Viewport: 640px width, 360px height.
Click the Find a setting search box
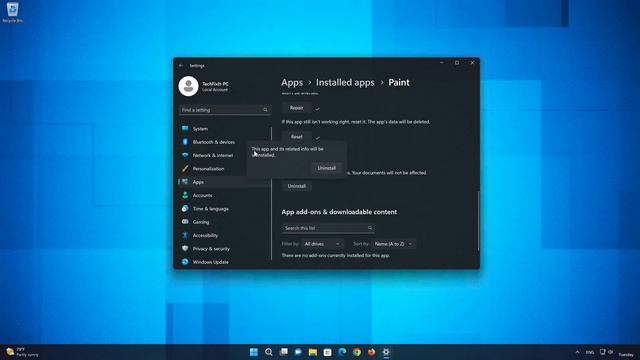[225, 110]
